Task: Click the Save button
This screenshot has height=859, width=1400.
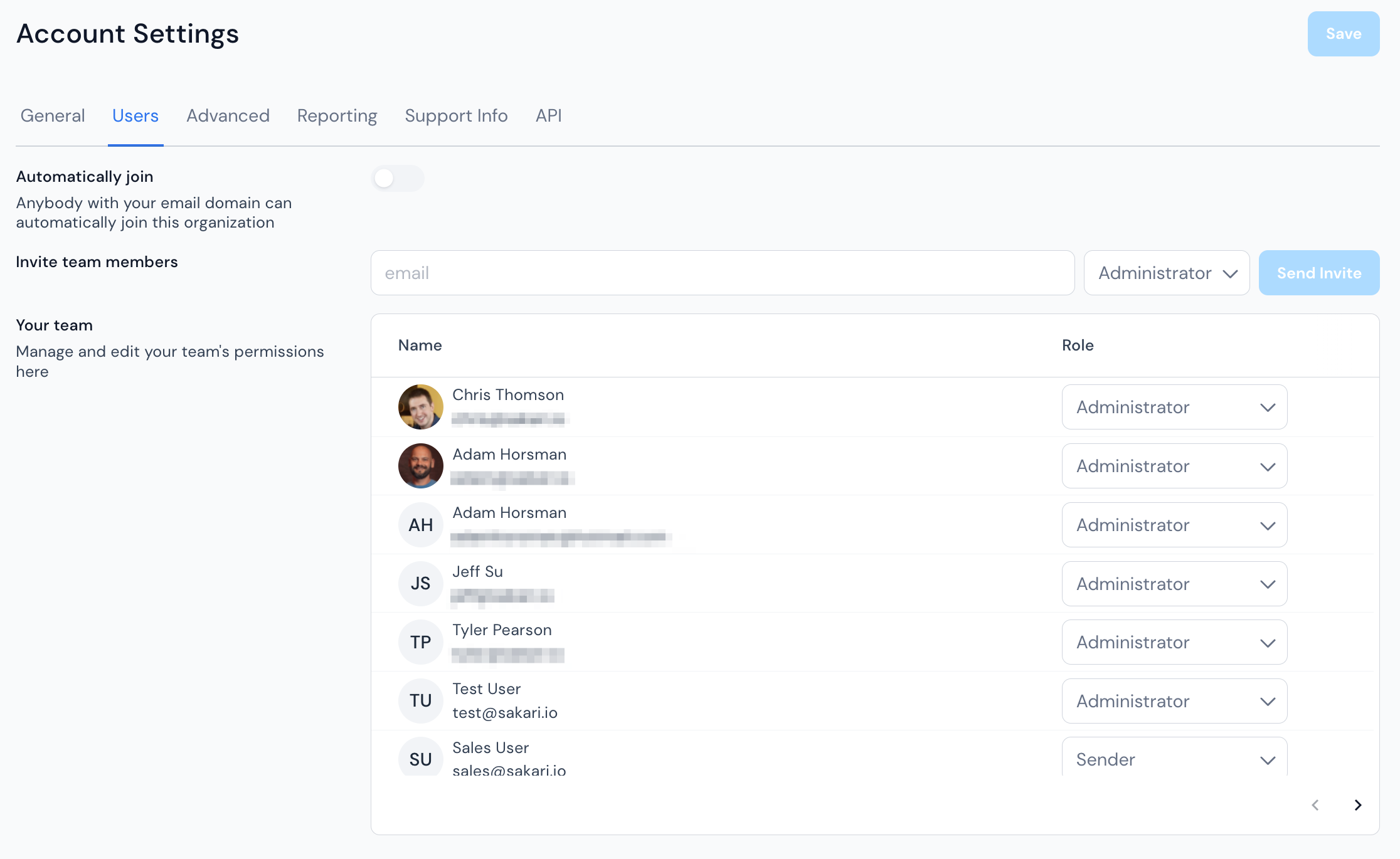Action: (x=1344, y=34)
